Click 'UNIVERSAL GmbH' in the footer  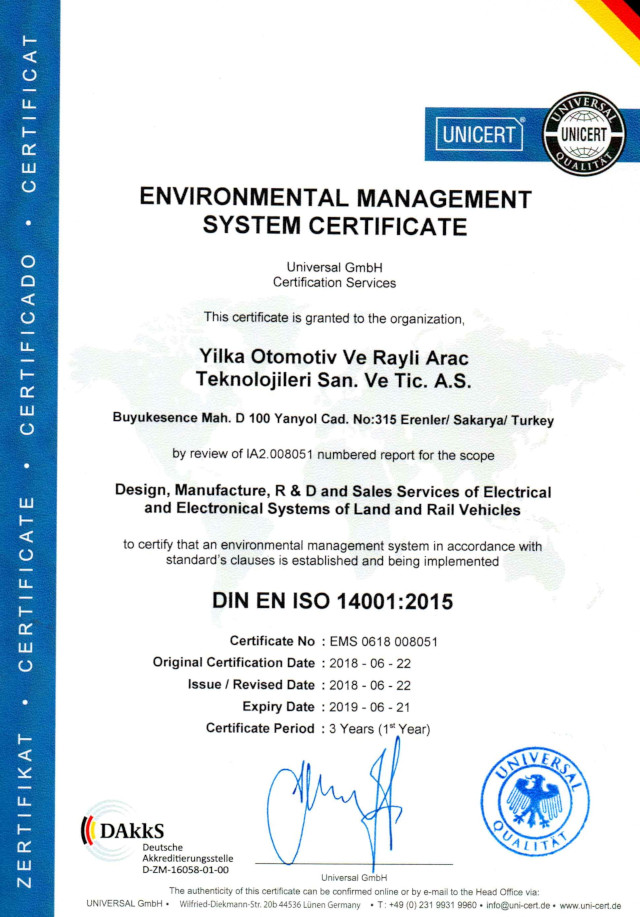click(x=124, y=904)
